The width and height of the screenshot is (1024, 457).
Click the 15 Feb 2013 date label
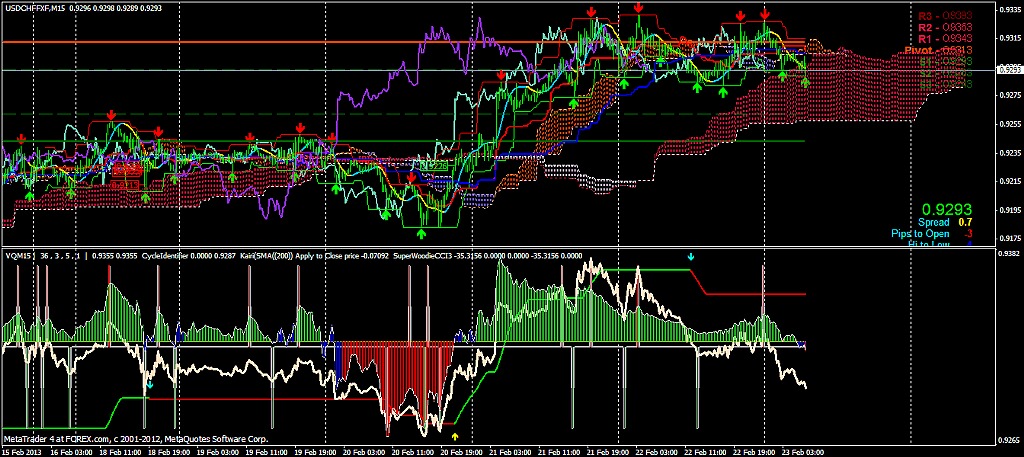20,452
